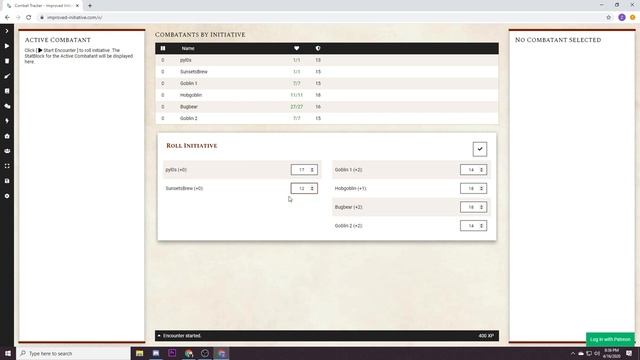Click the overlapping-shapes icon above the sidebar bolt
Image resolution: width=640 pixels, height=360 pixels.
coord(7,106)
